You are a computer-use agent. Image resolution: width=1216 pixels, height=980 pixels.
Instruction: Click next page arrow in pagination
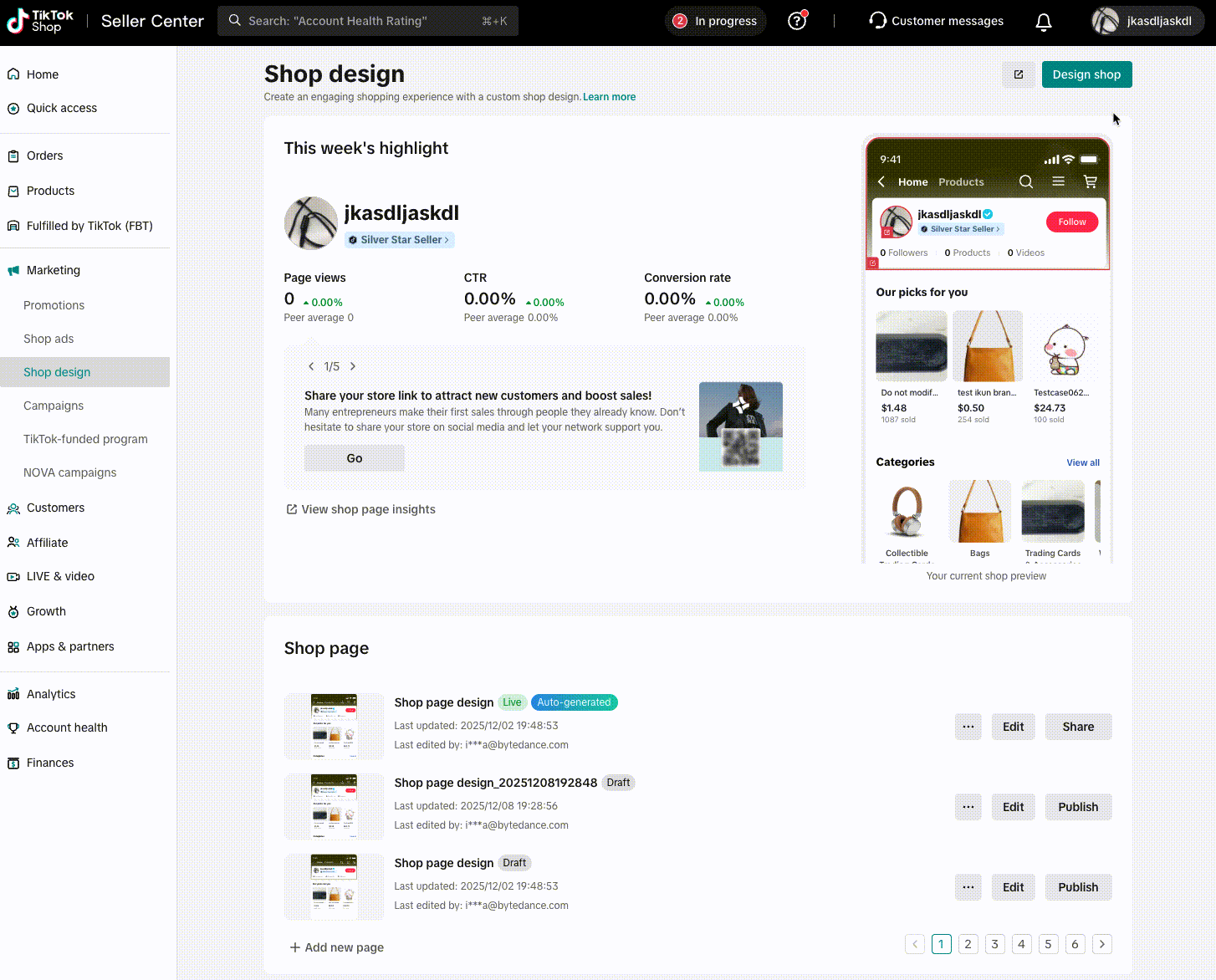pyautogui.click(x=1102, y=944)
